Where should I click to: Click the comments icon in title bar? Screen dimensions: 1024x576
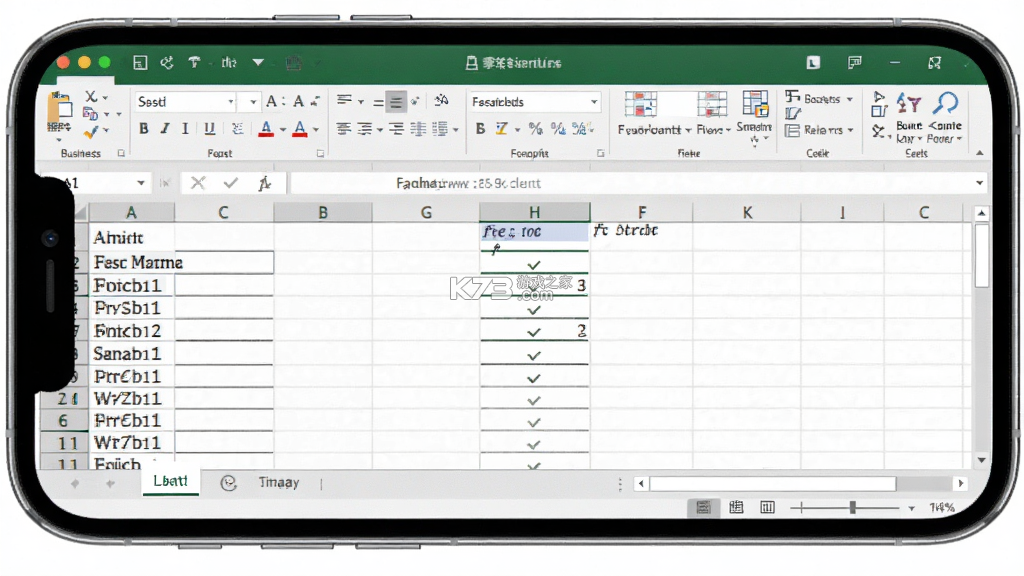[854, 63]
